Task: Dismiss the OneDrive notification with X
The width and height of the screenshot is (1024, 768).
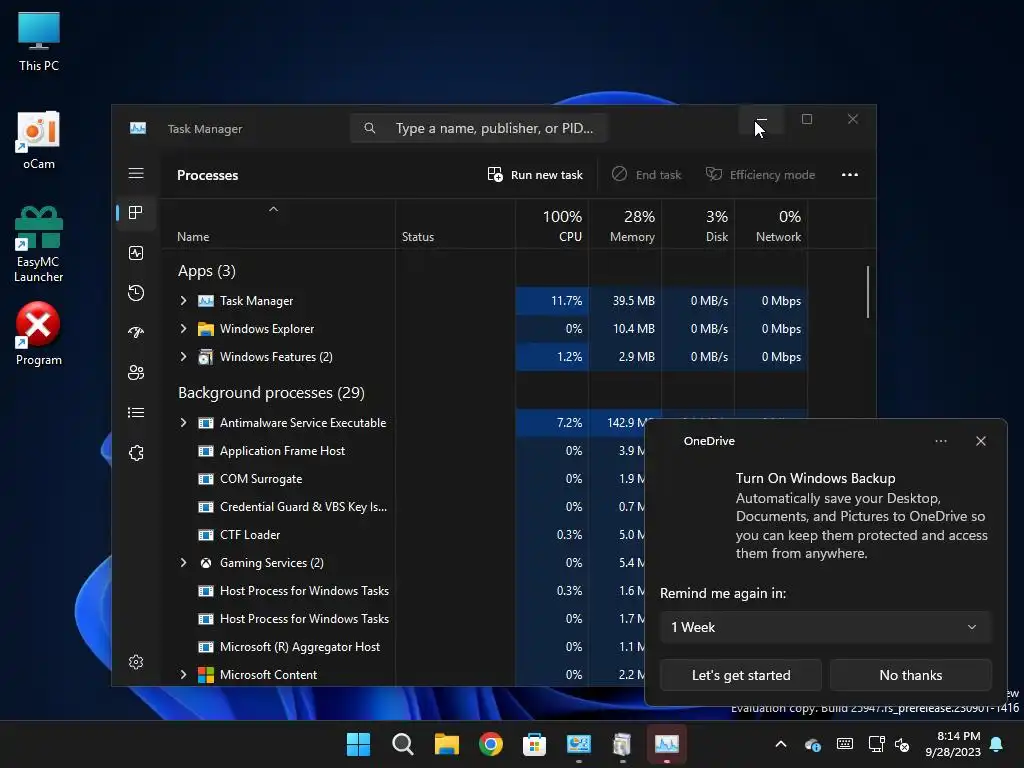Action: click(x=980, y=441)
